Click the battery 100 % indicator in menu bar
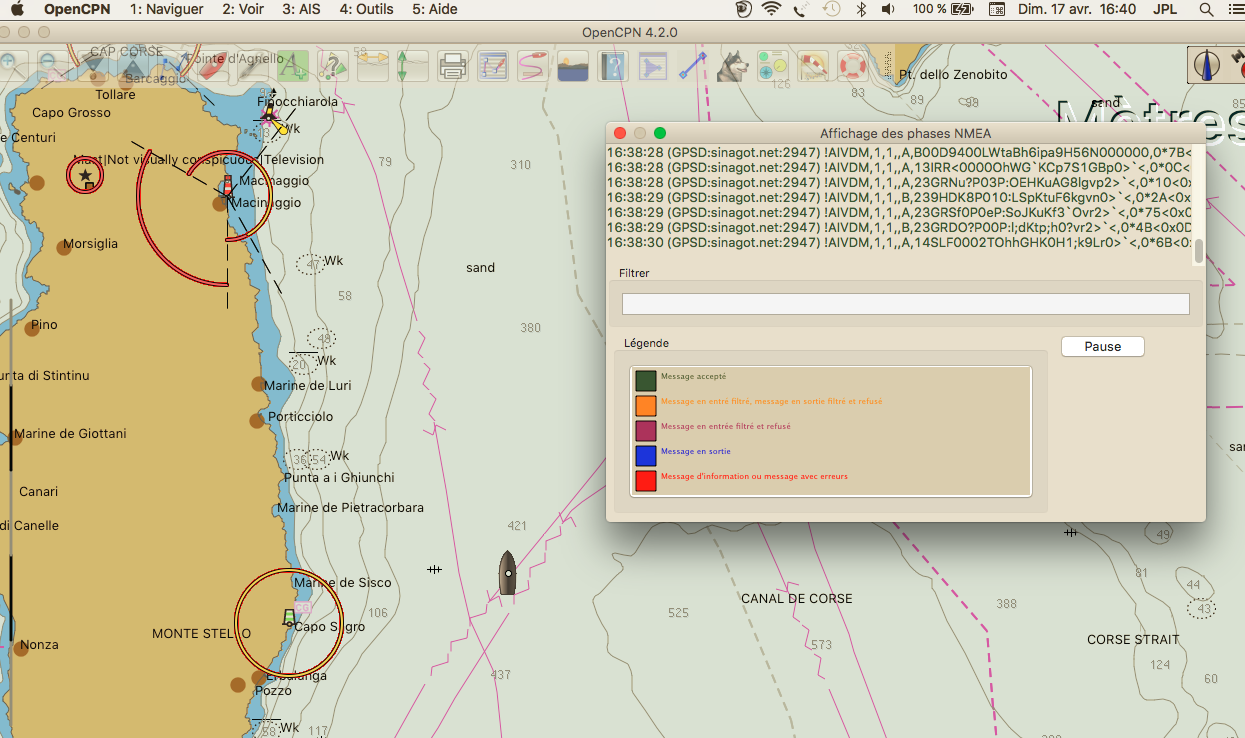The image size is (1245, 738). pyautogui.click(x=941, y=9)
